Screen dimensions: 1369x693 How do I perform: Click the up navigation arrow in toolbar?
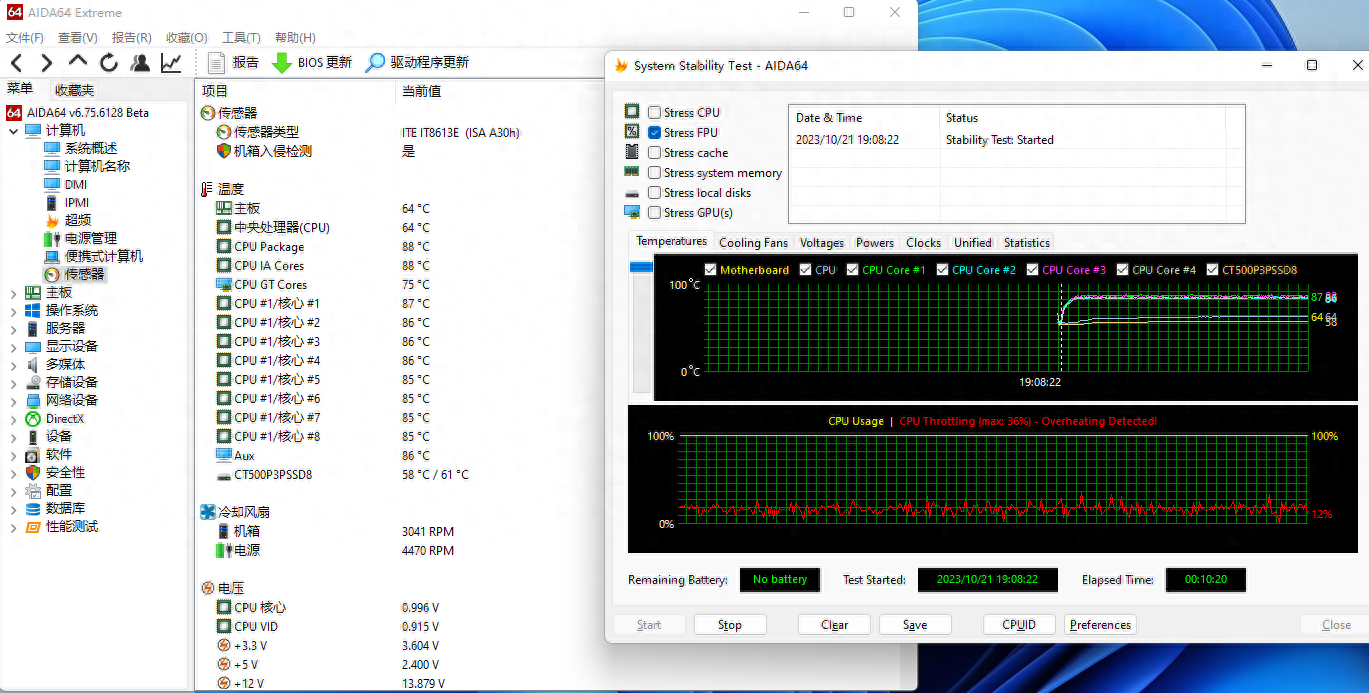[x=78, y=63]
